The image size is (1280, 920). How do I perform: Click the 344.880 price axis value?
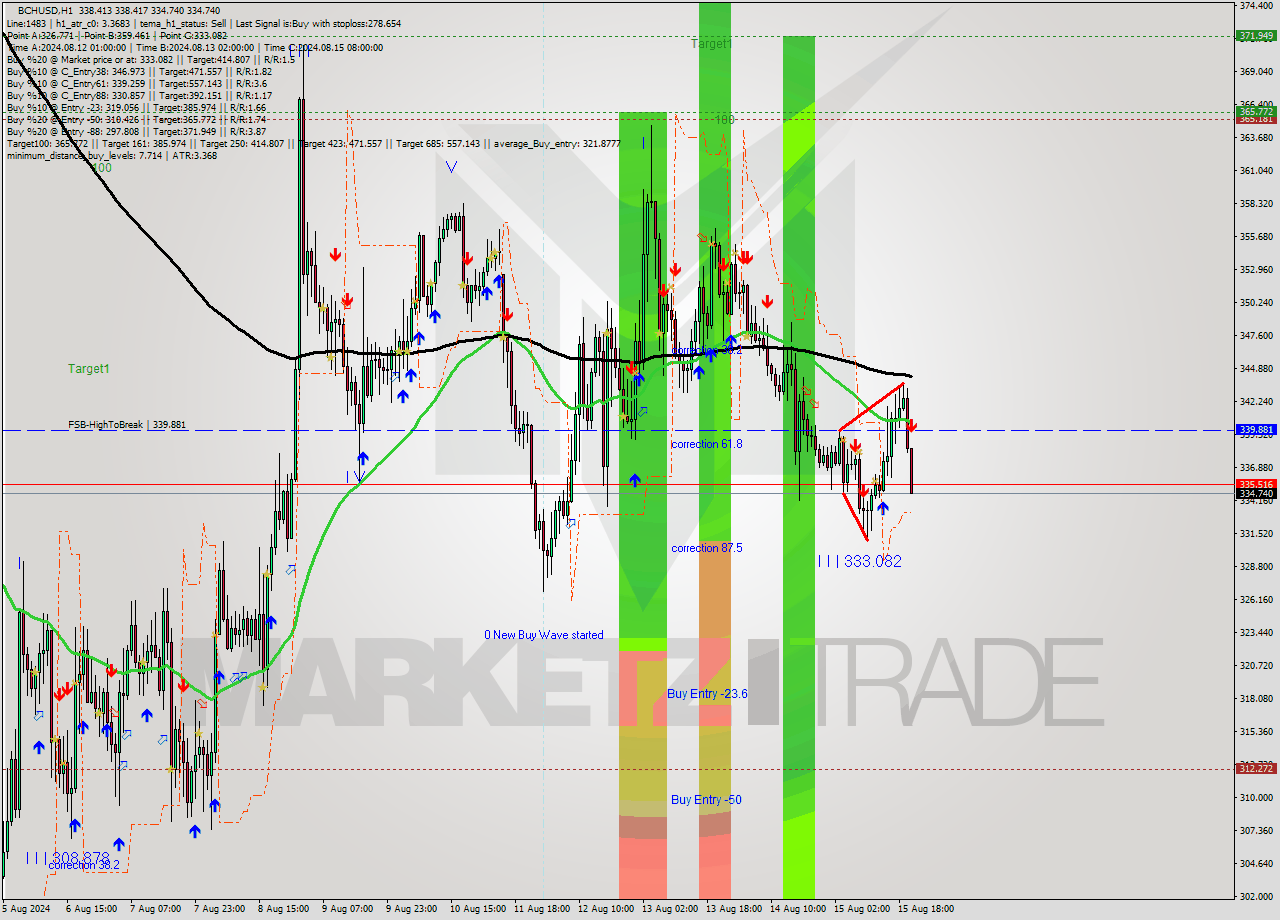pyautogui.click(x=1256, y=369)
